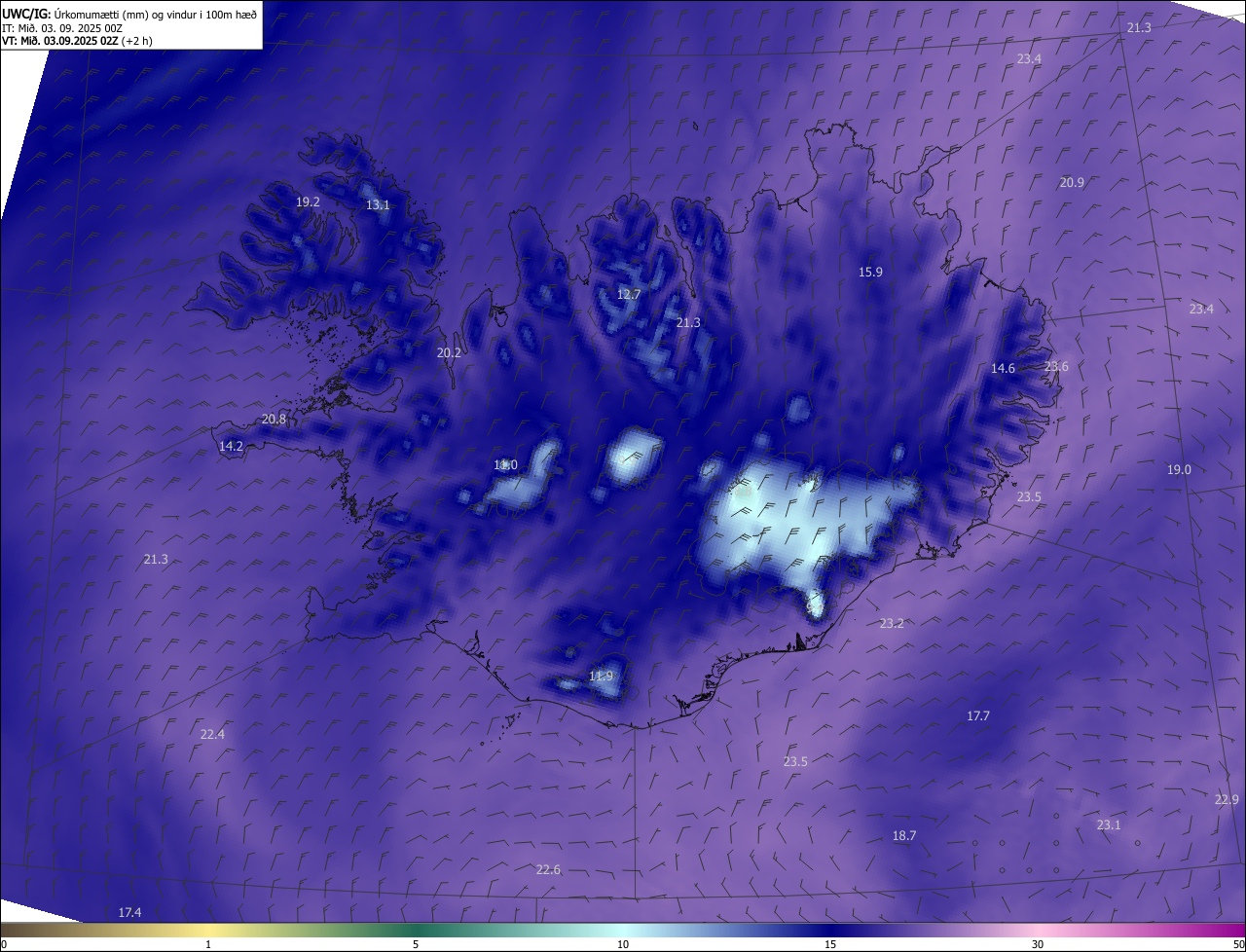Click the 23.2 value label

pyautogui.click(x=892, y=624)
